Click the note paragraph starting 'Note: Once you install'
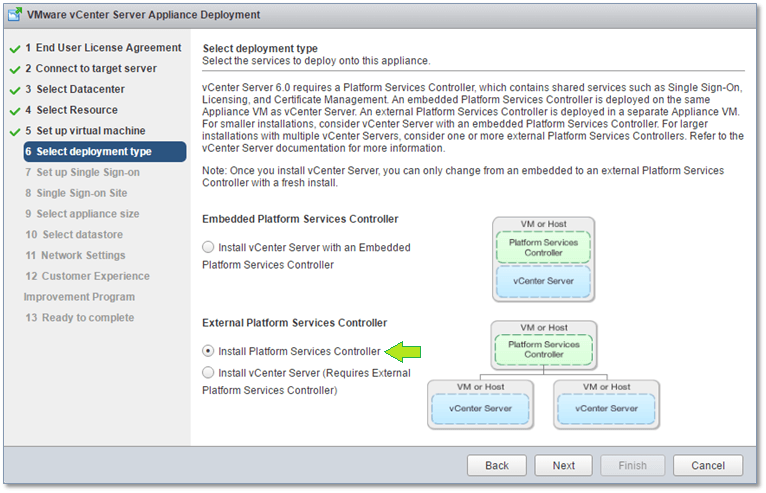The width and height of the screenshot is (766, 493). (463, 176)
